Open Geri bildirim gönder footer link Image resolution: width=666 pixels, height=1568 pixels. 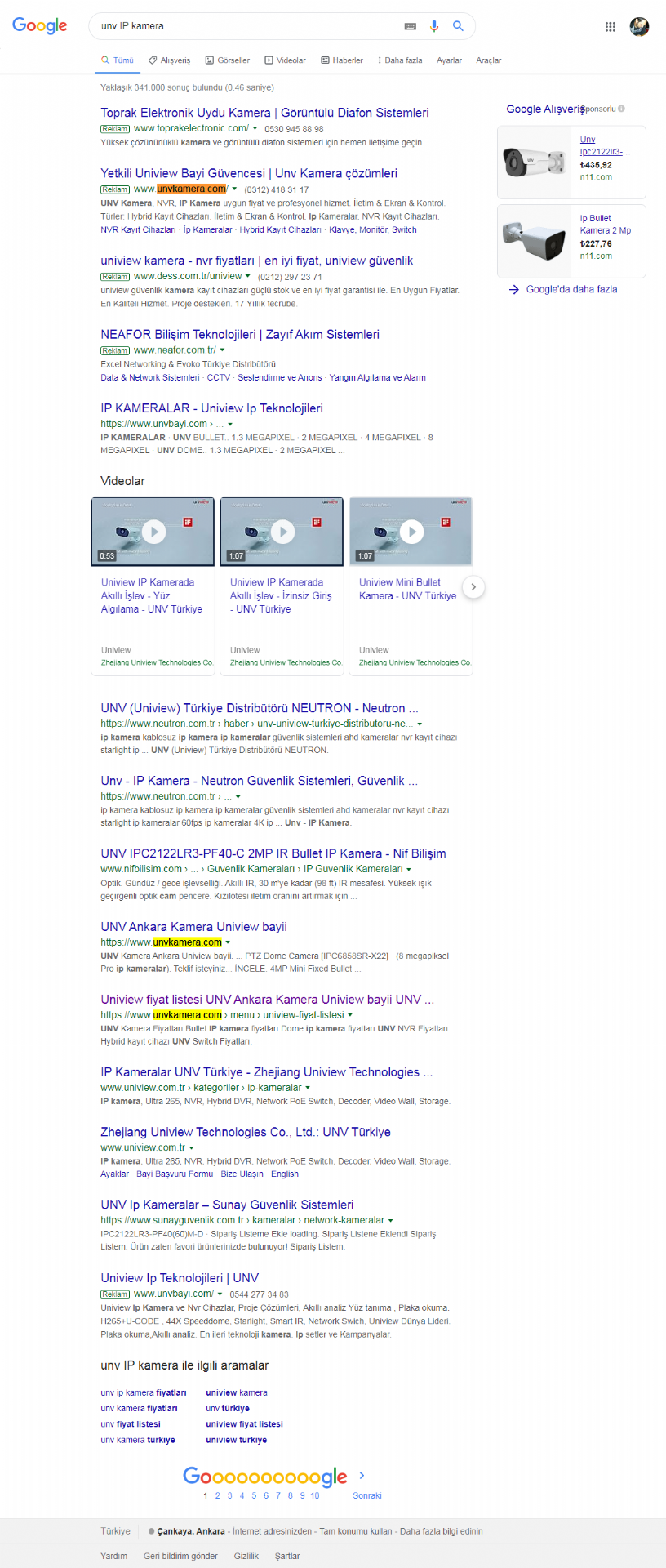(180, 1557)
